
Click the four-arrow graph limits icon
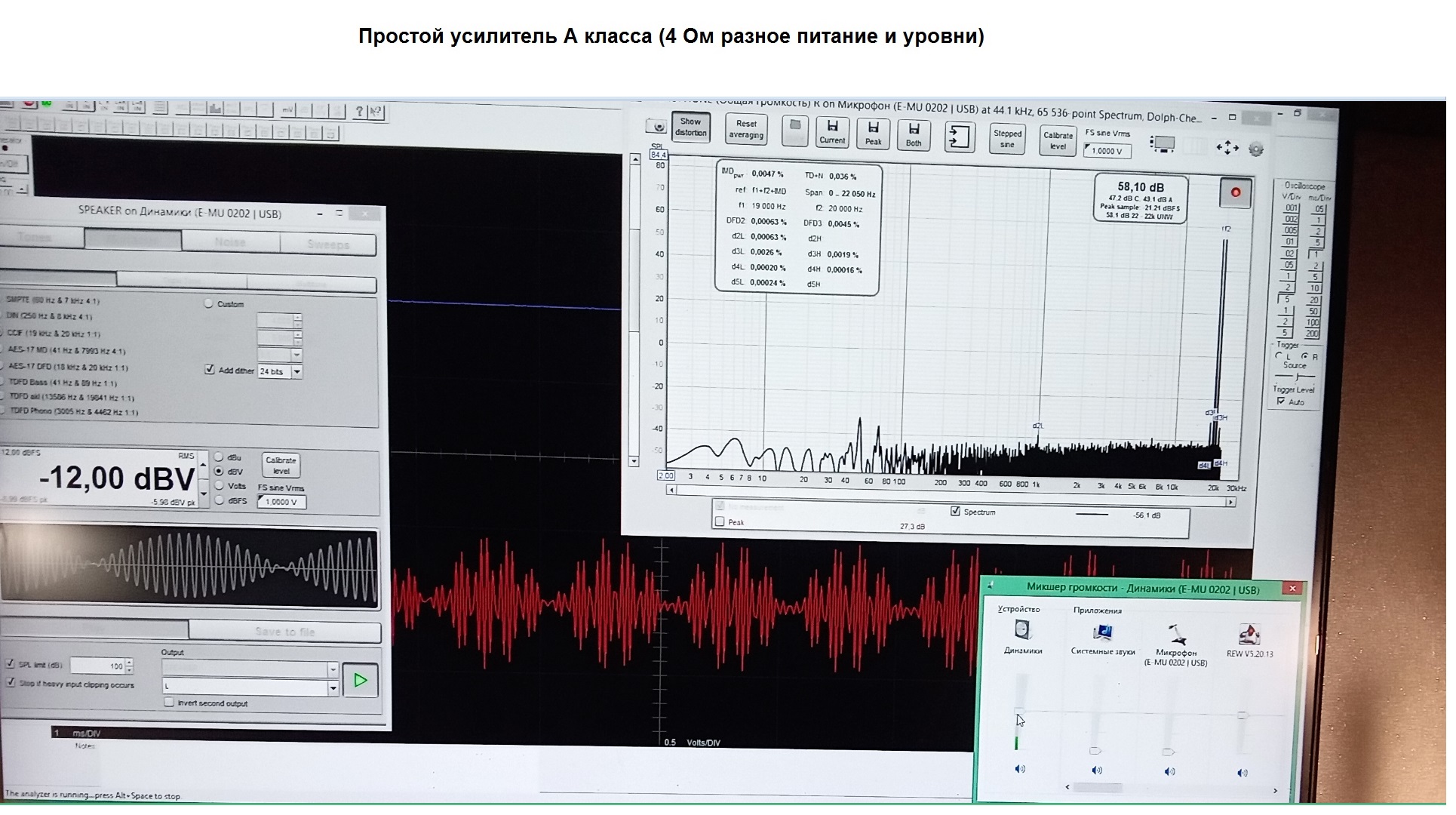click(x=1227, y=148)
